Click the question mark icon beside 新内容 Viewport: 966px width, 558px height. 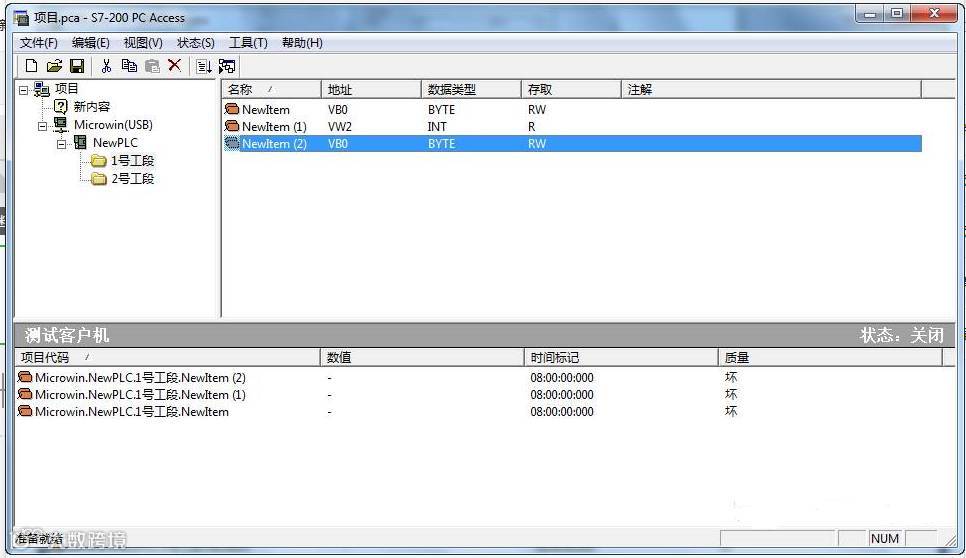60,107
